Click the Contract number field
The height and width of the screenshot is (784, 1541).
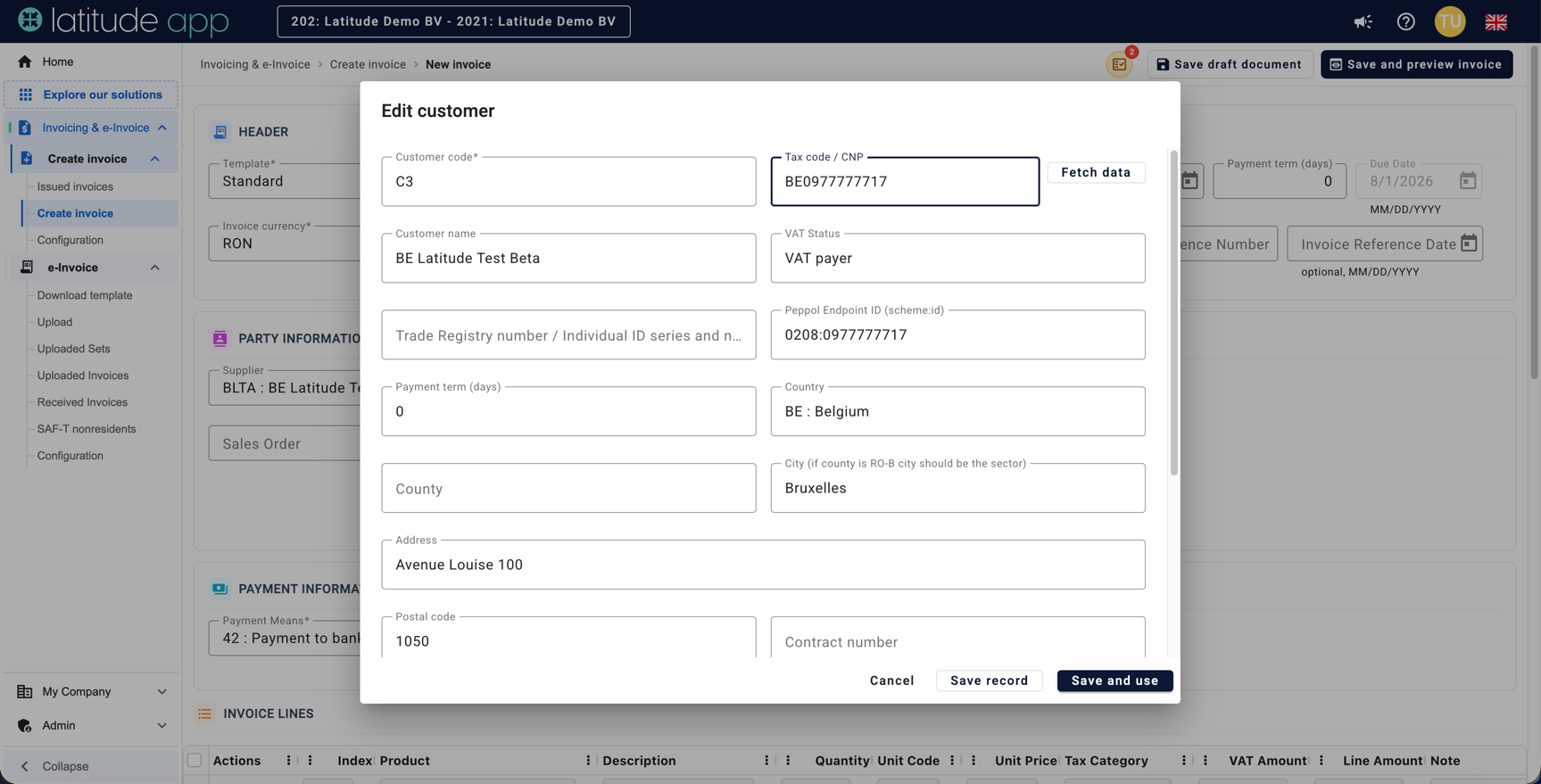tap(957, 637)
